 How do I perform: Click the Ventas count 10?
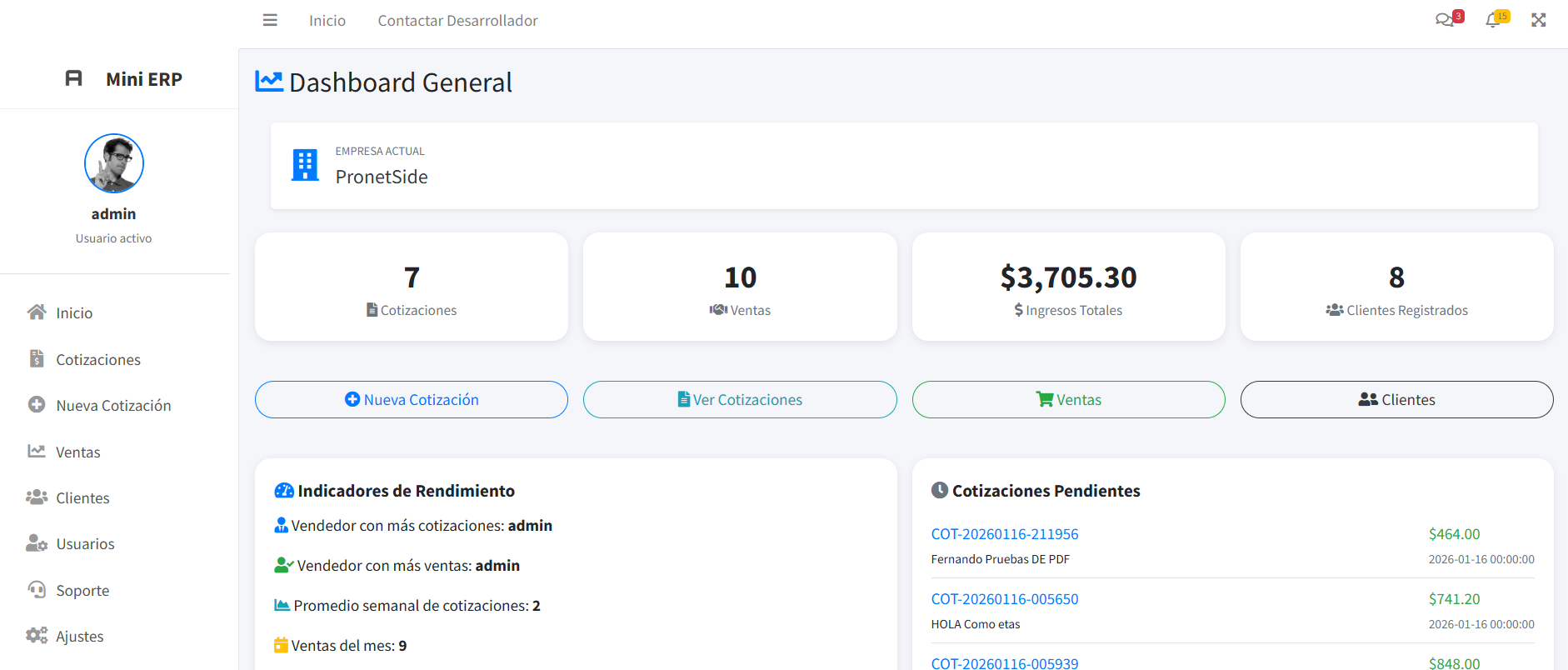740,277
